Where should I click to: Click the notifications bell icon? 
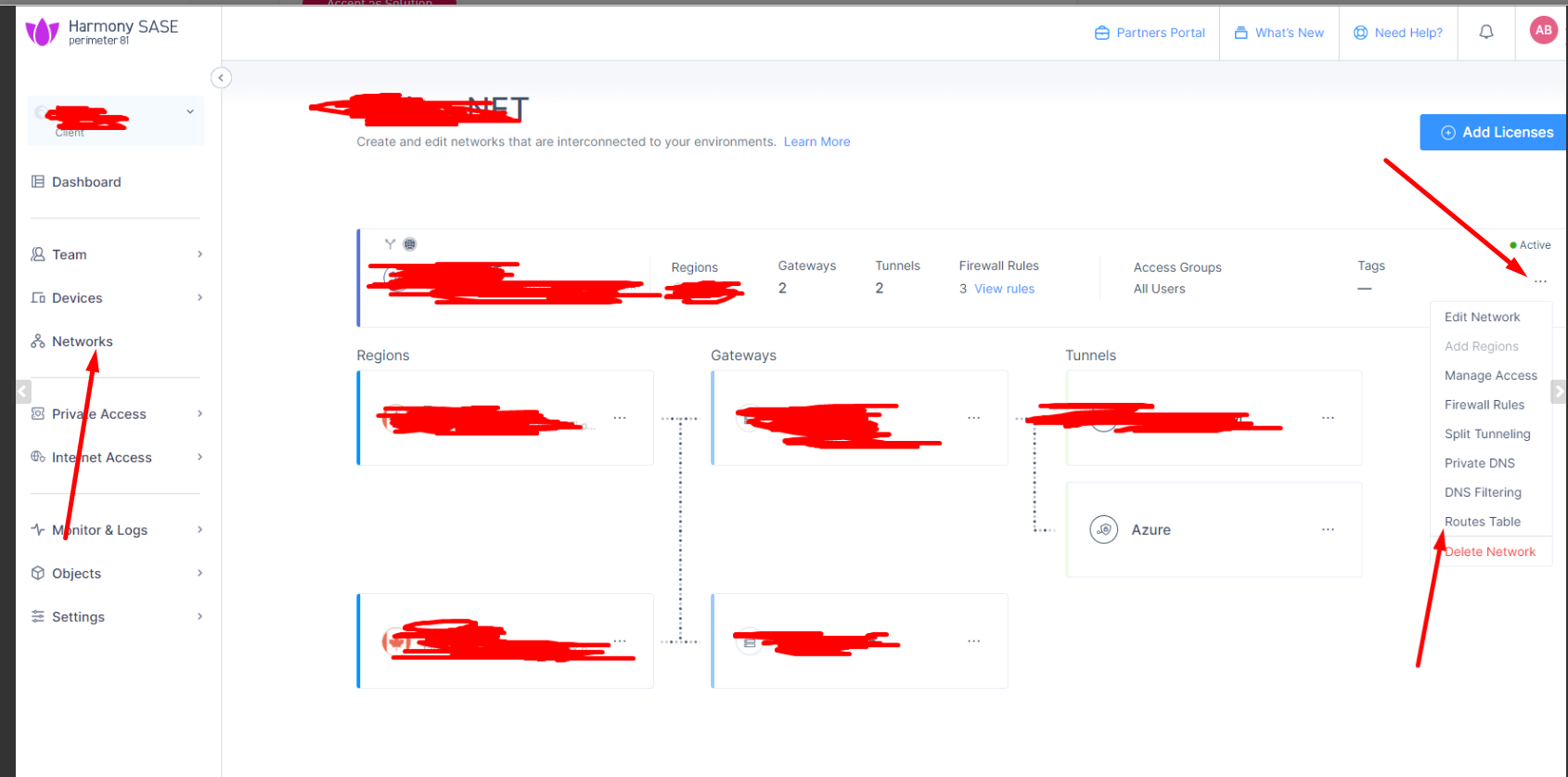1485,32
